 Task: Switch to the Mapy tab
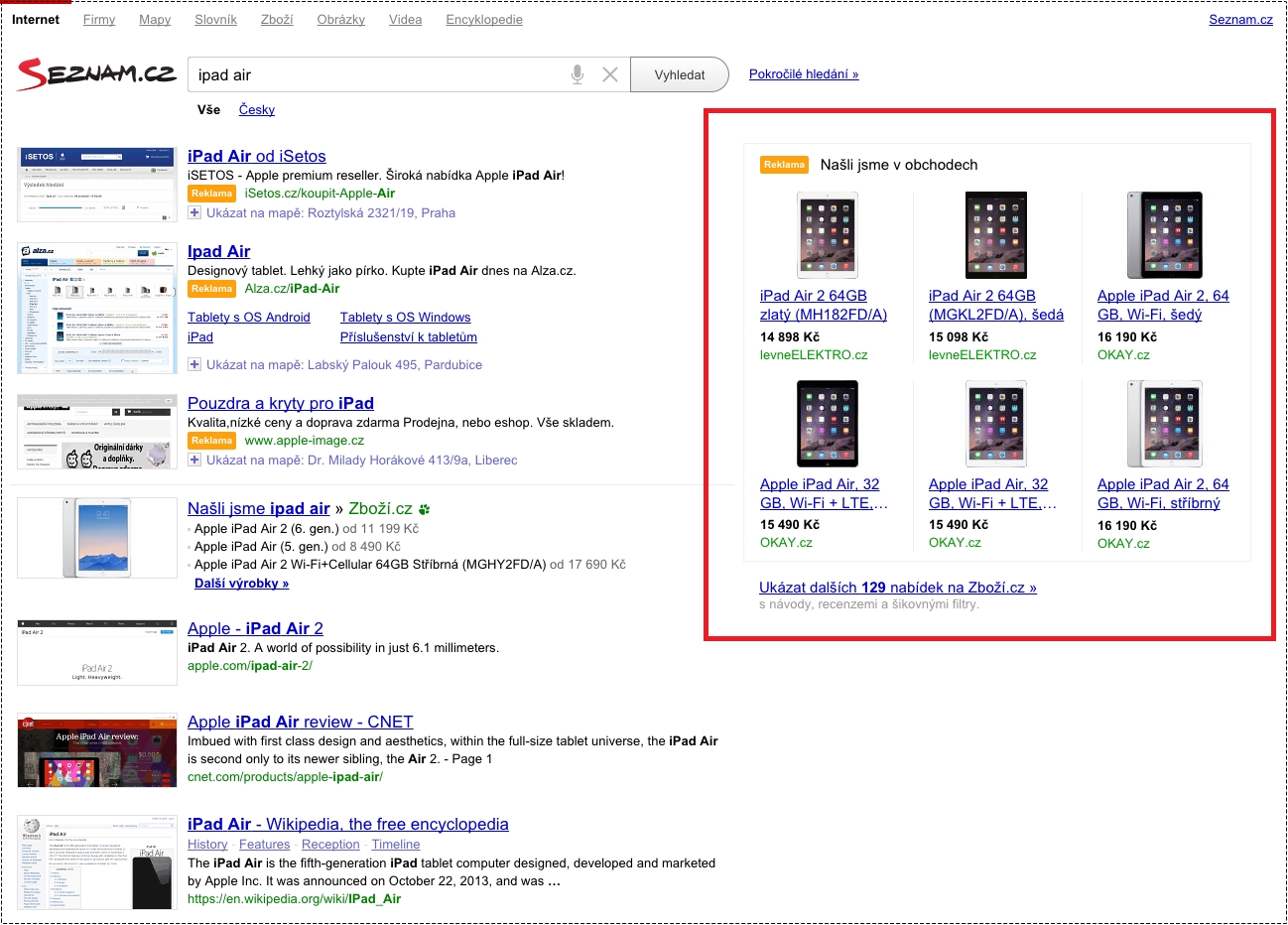tap(155, 19)
